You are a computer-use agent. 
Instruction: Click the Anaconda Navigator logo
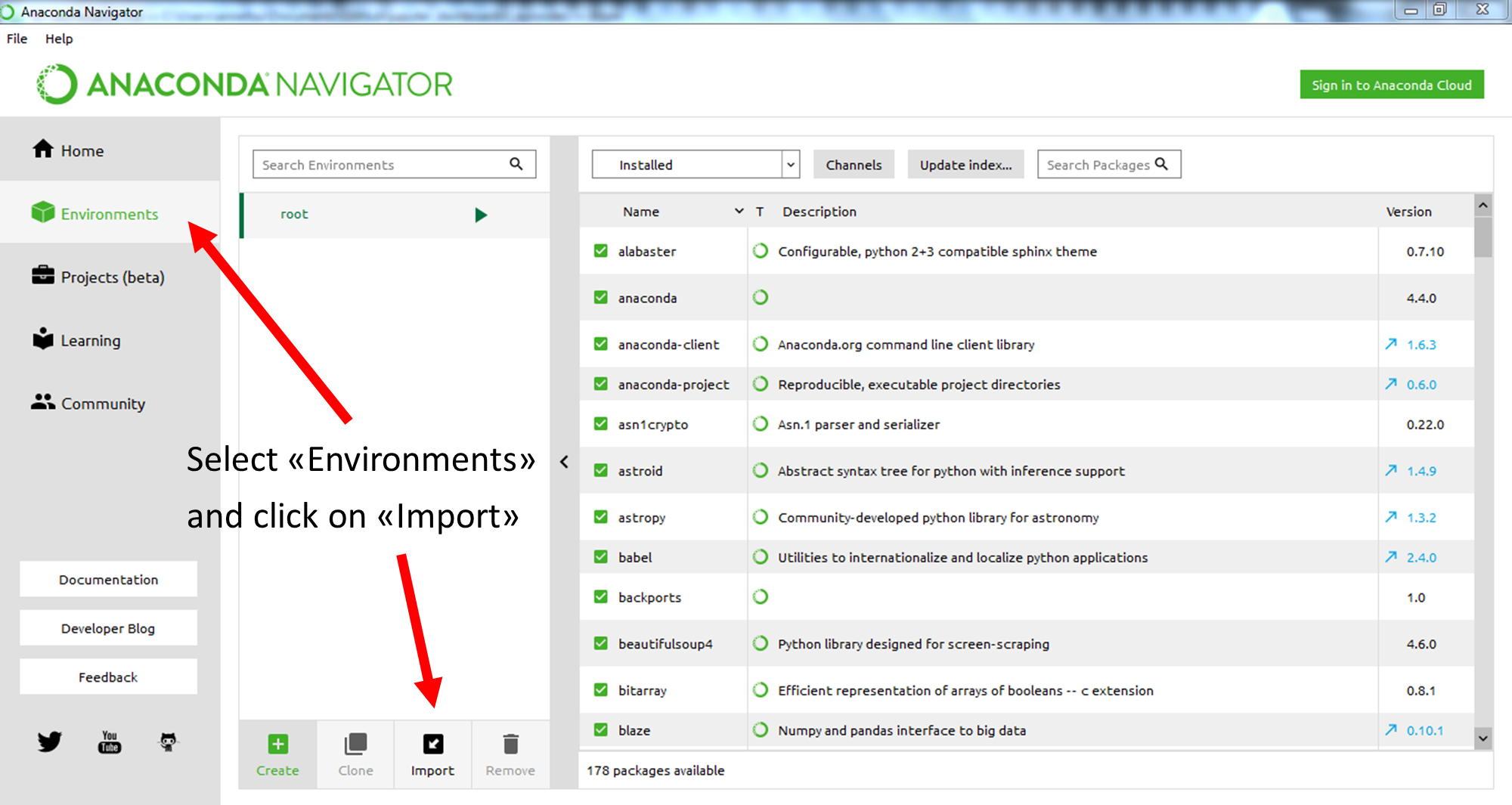tap(244, 84)
